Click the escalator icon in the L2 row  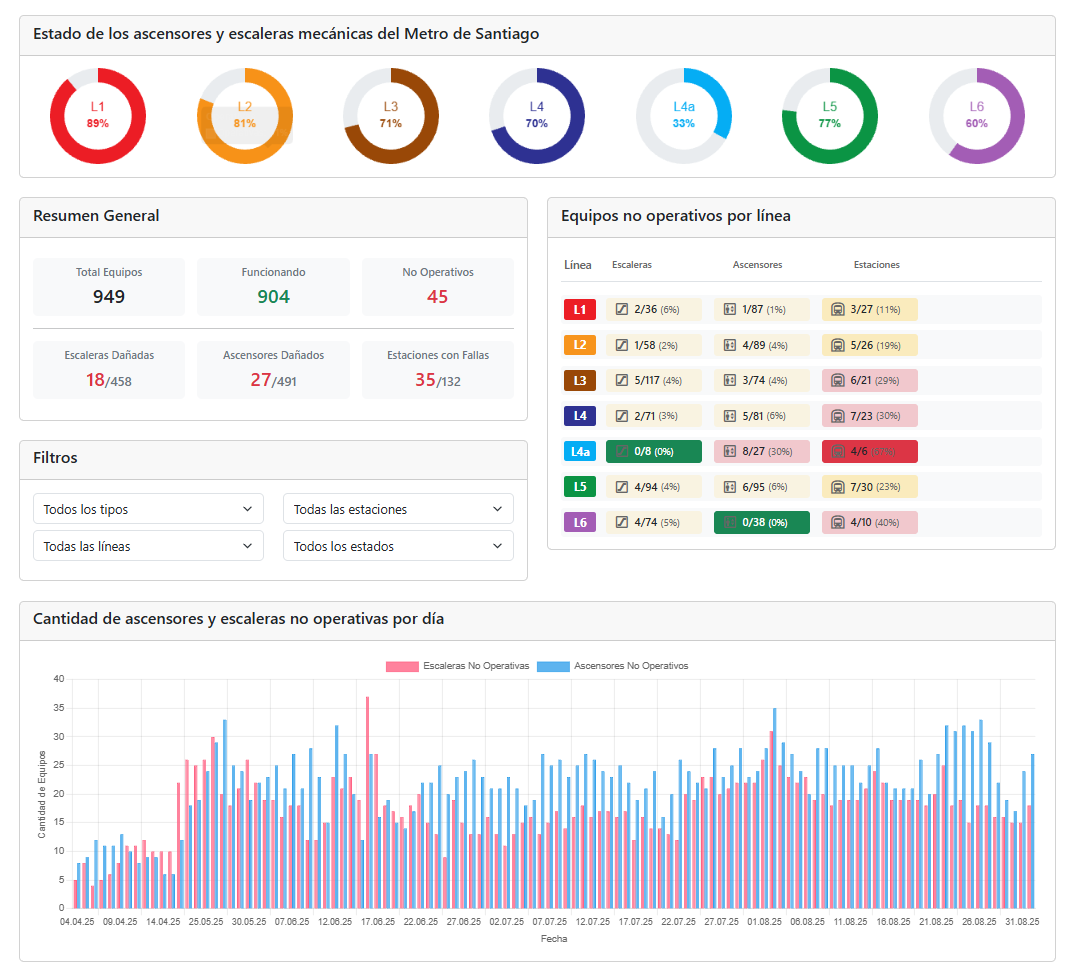(x=621, y=345)
